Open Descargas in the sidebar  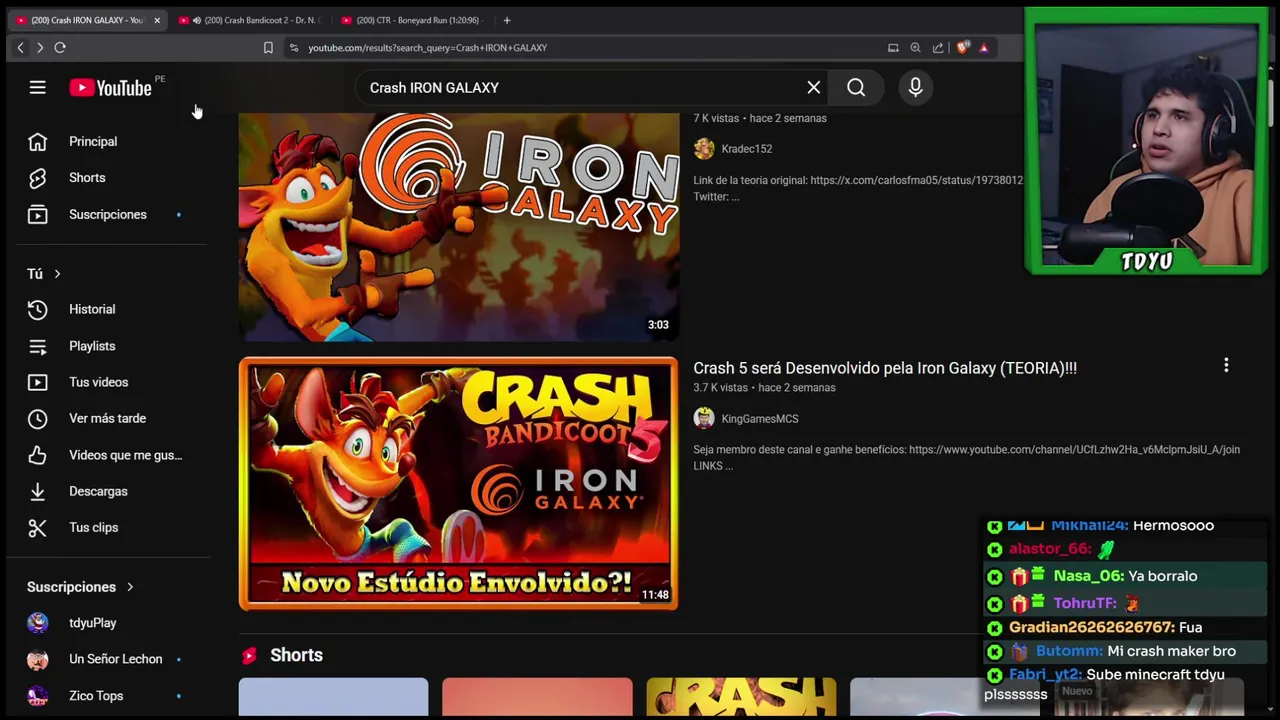[x=98, y=491]
